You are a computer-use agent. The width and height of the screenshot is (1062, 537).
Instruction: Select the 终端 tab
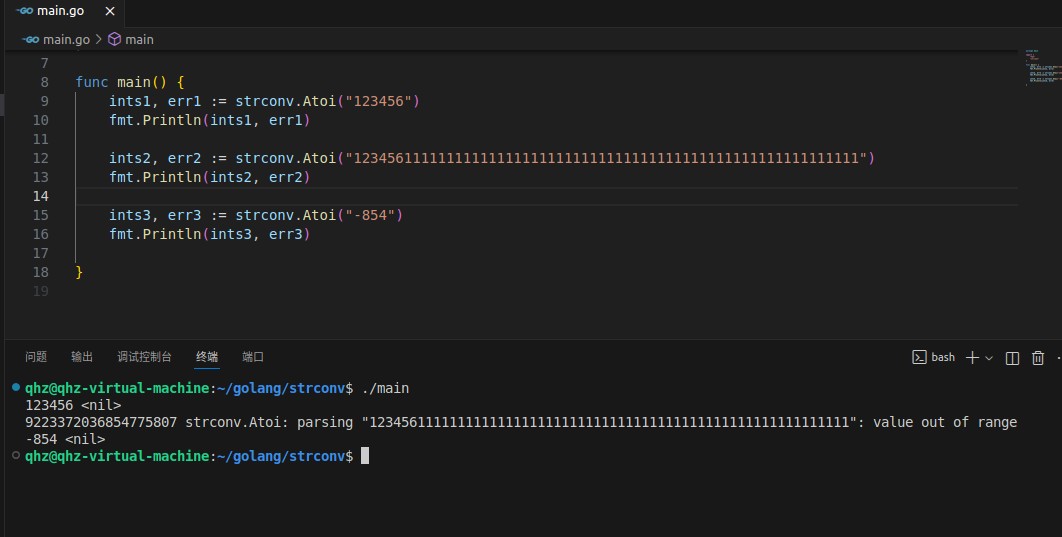pyautogui.click(x=207, y=357)
